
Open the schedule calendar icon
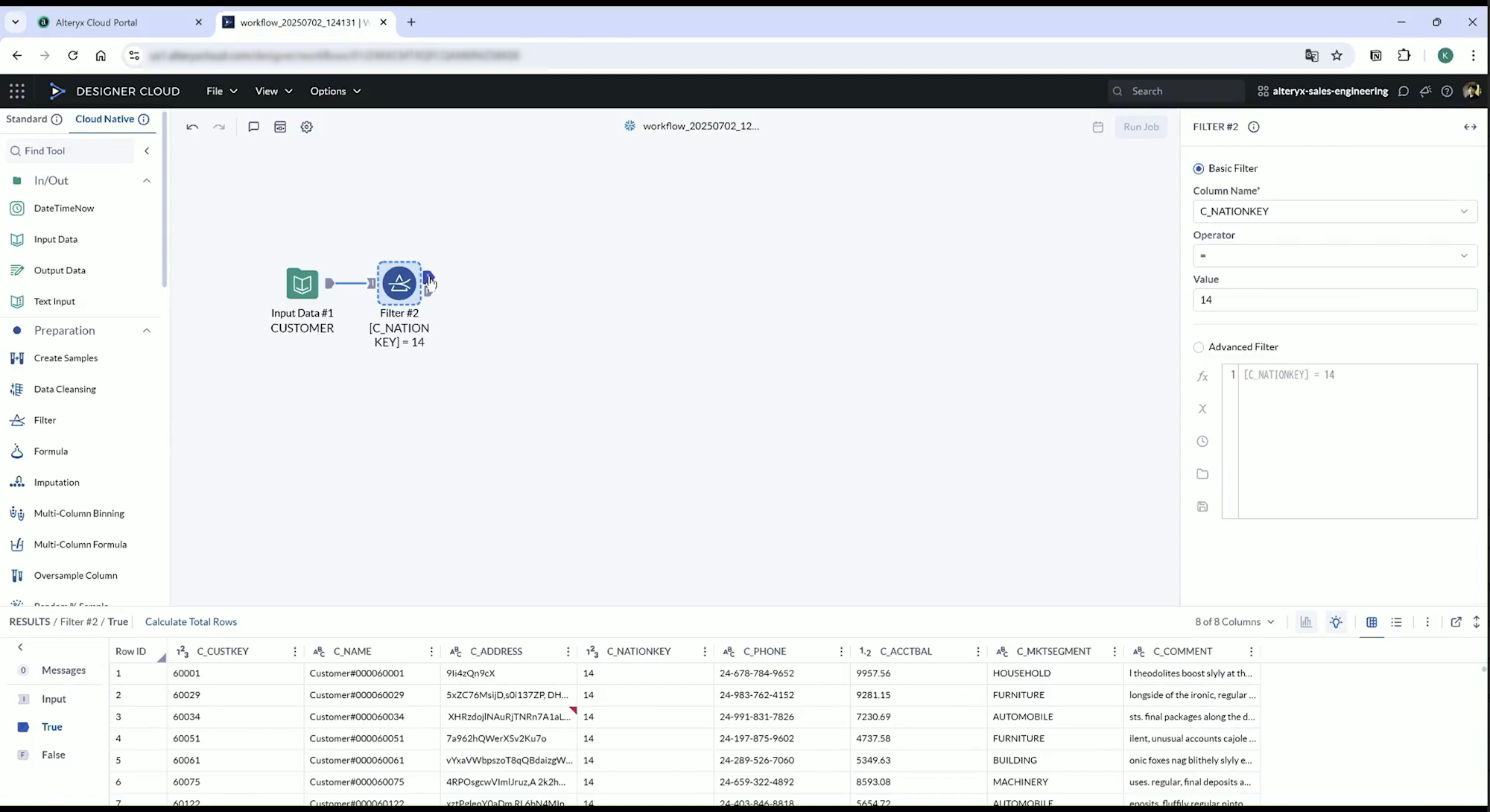click(x=1097, y=127)
